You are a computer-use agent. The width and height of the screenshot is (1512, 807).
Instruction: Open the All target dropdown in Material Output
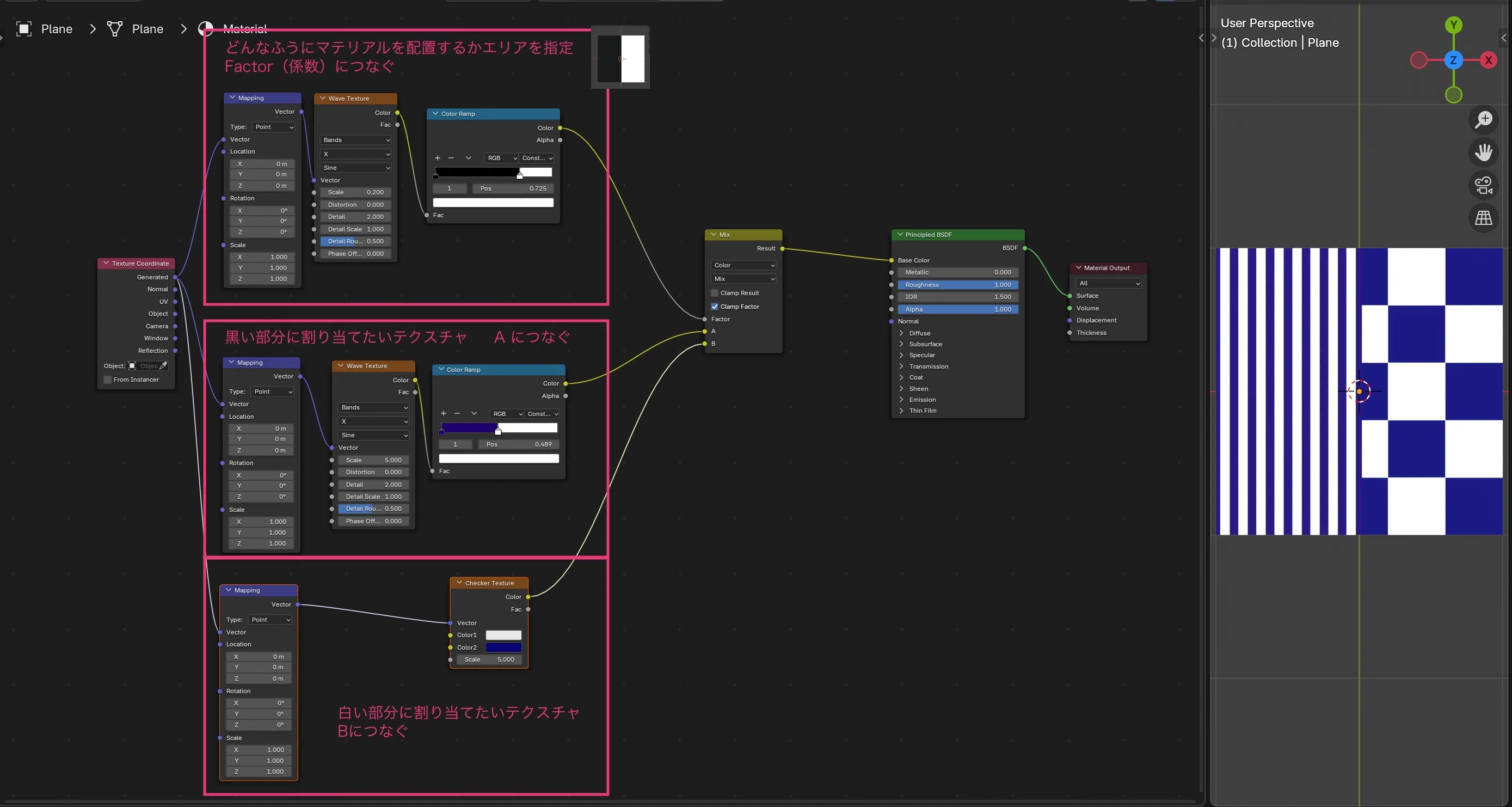[1109, 284]
